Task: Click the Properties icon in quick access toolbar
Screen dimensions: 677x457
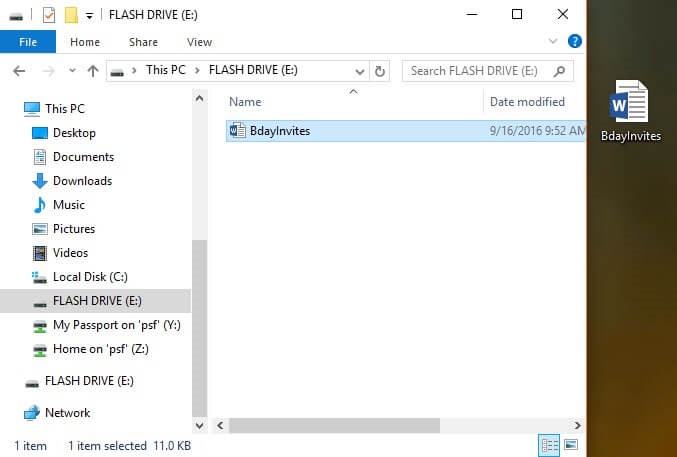Action: (x=49, y=15)
